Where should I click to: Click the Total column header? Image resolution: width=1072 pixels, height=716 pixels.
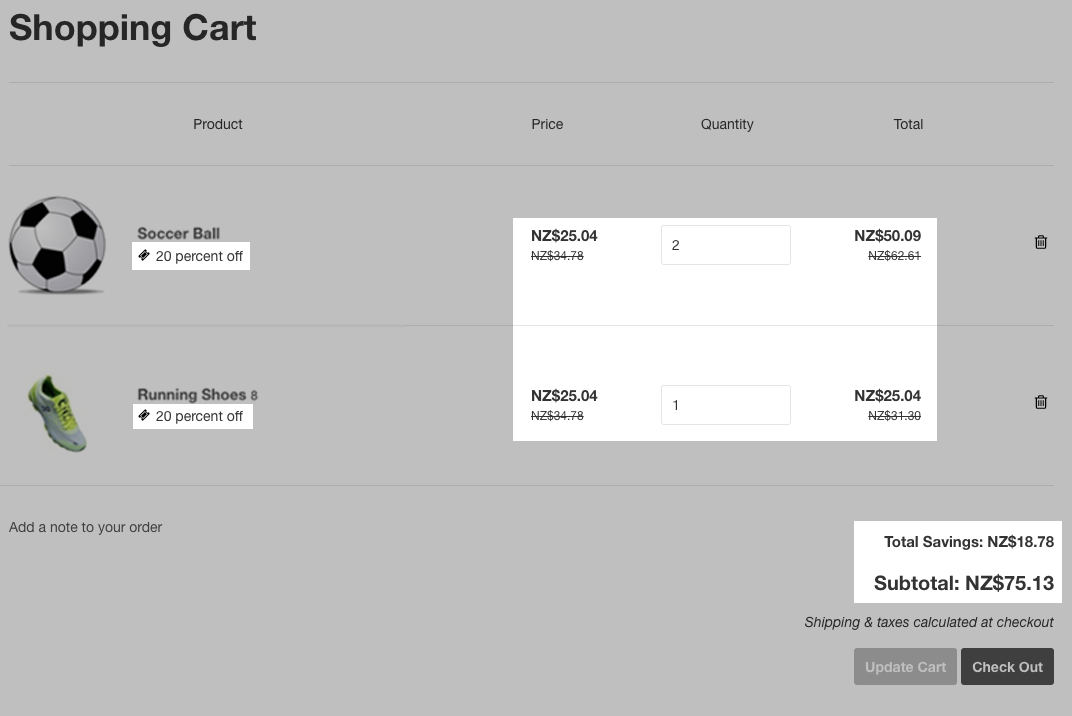pos(908,124)
